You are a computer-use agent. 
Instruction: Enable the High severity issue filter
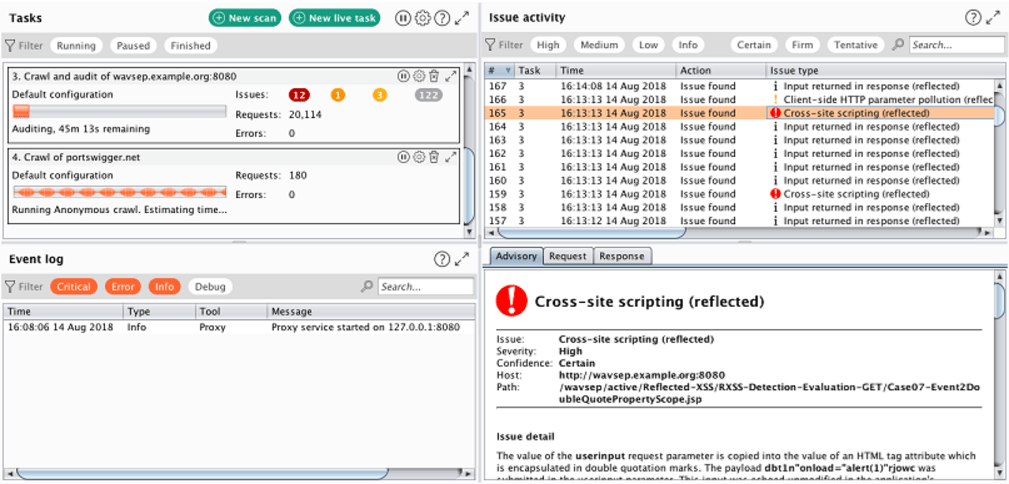click(x=548, y=45)
